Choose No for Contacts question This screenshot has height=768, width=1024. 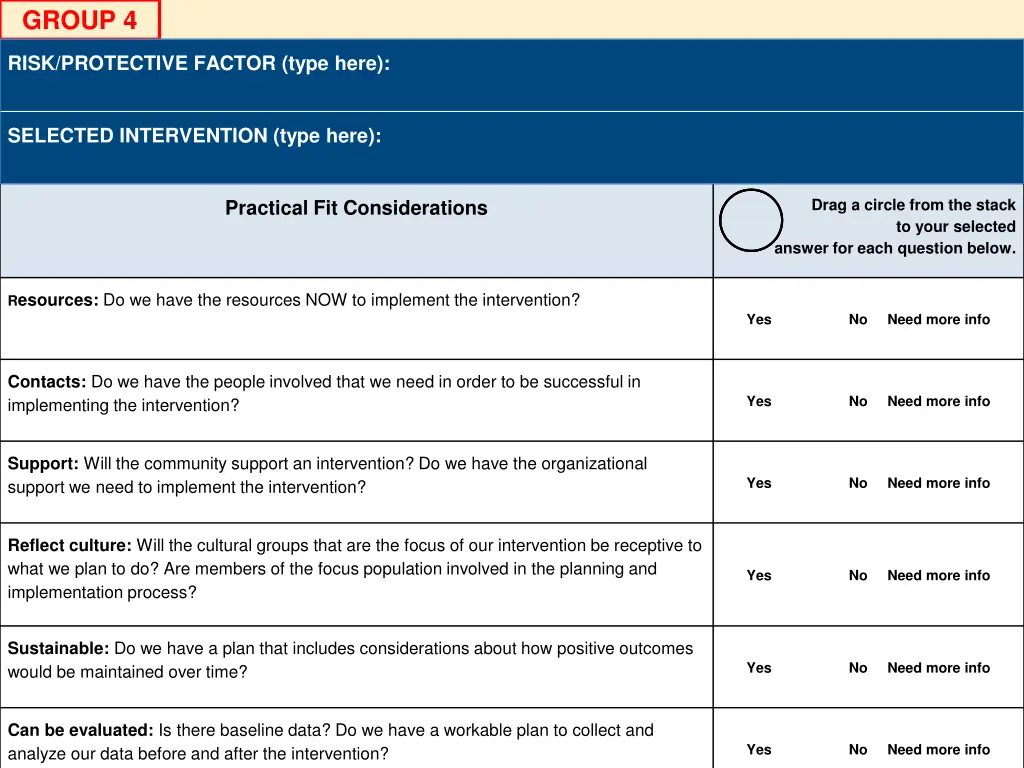[857, 401]
